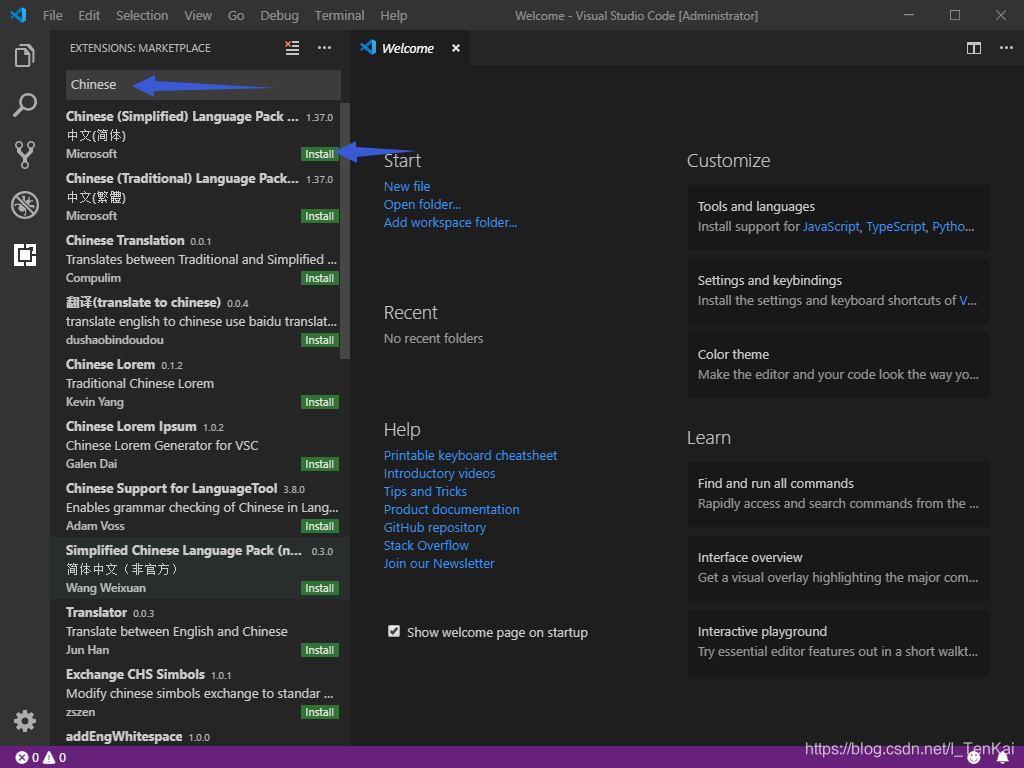This screenshot has height=768, width=1024.
Task: Open the Terminal menu
Action: pyautogui.click(x=340, y=15)
